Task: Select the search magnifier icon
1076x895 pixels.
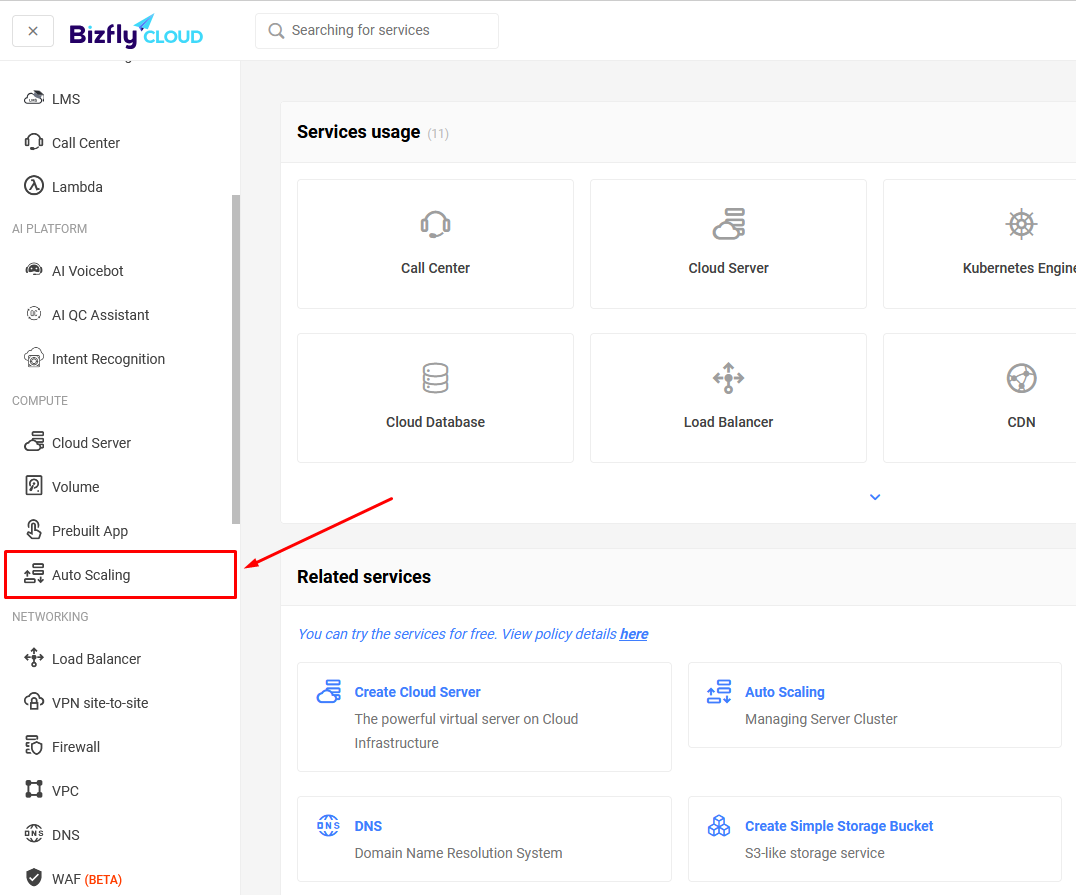Action: 276,31
